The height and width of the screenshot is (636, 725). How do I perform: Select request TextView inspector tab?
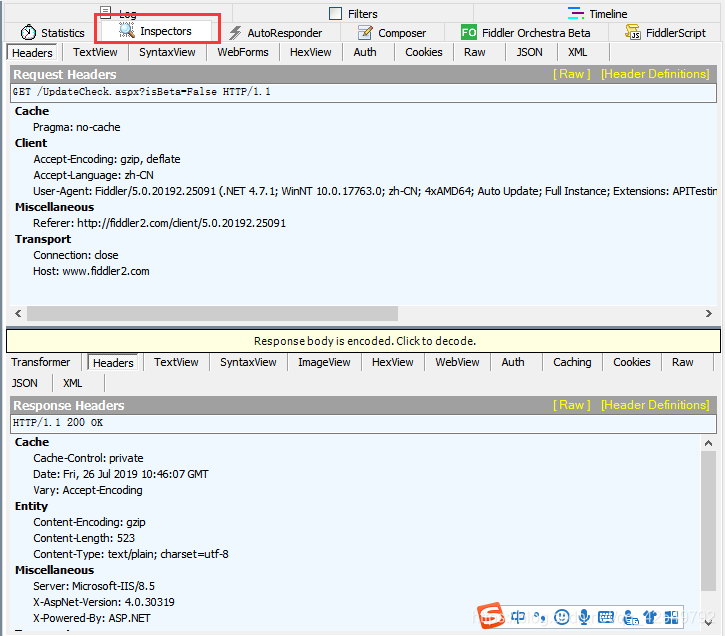coord(95,52)
